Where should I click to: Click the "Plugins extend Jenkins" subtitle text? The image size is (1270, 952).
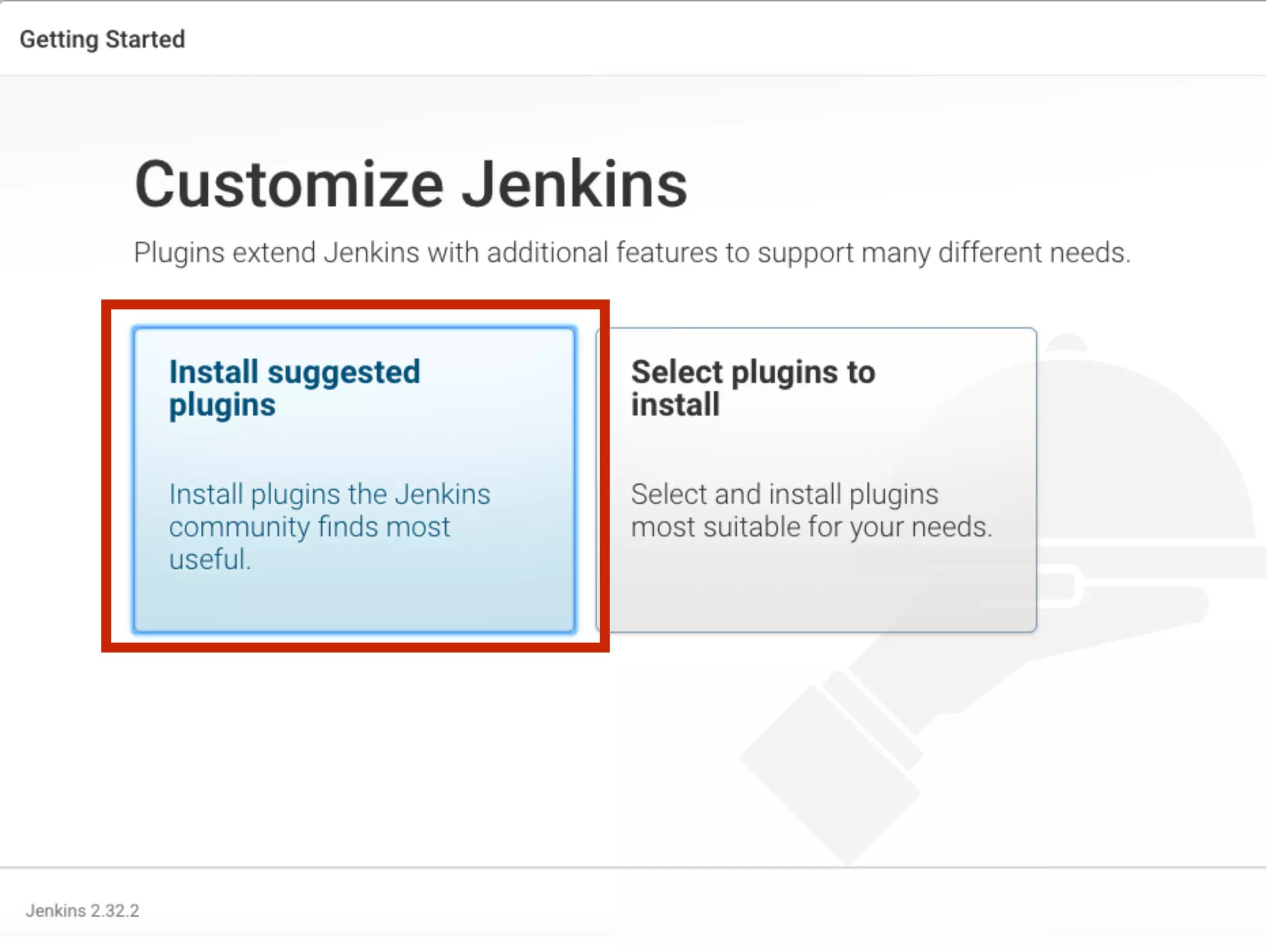pyautogui.click(x=632, y=253)
